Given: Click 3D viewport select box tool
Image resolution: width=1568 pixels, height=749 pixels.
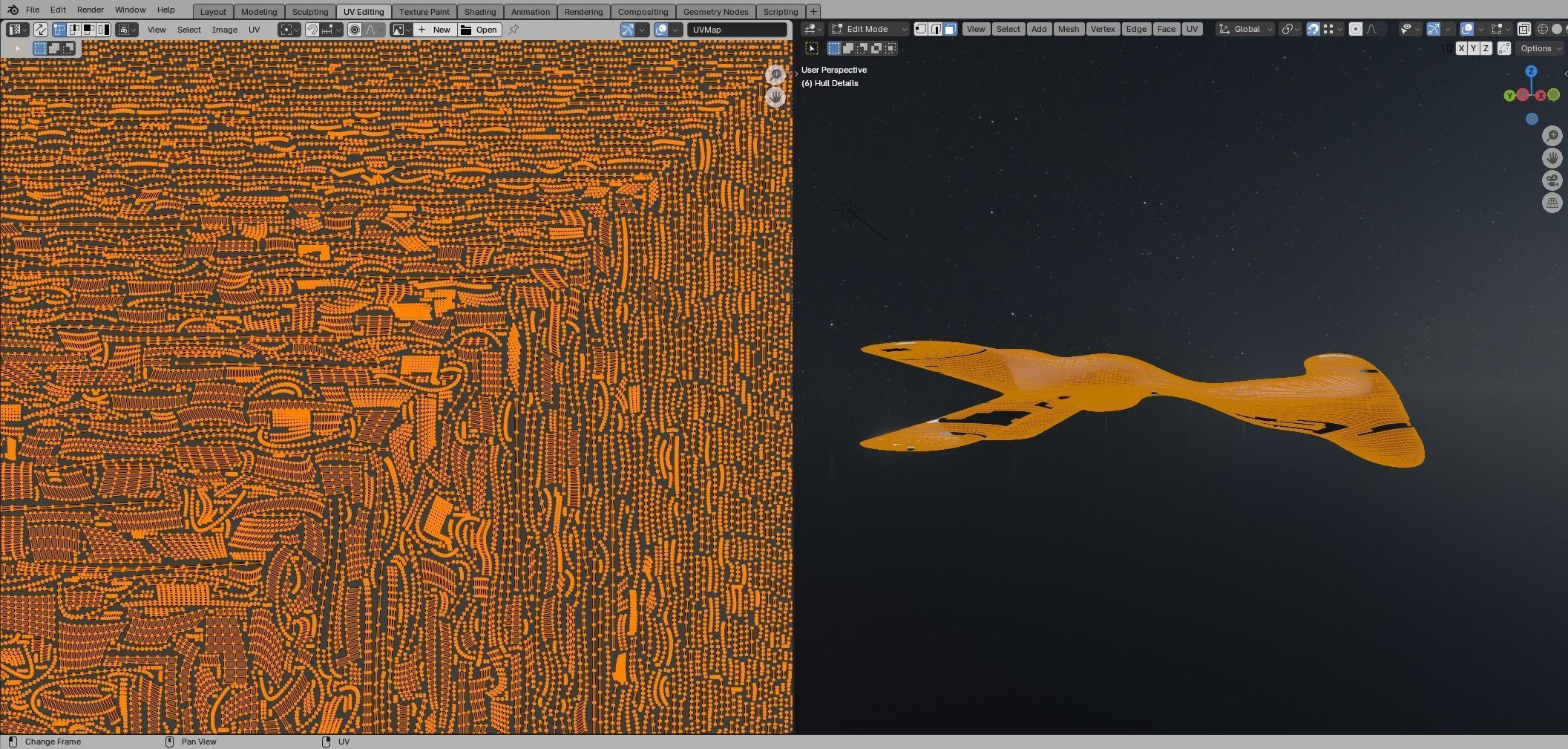Looking at the screenshot, I should (x=812, y=48).
